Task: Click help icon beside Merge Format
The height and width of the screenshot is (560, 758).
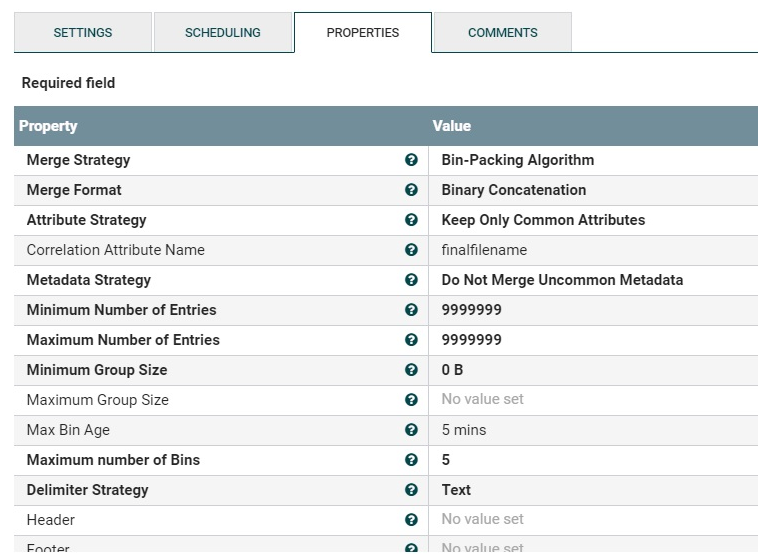Action: (411, 190)
